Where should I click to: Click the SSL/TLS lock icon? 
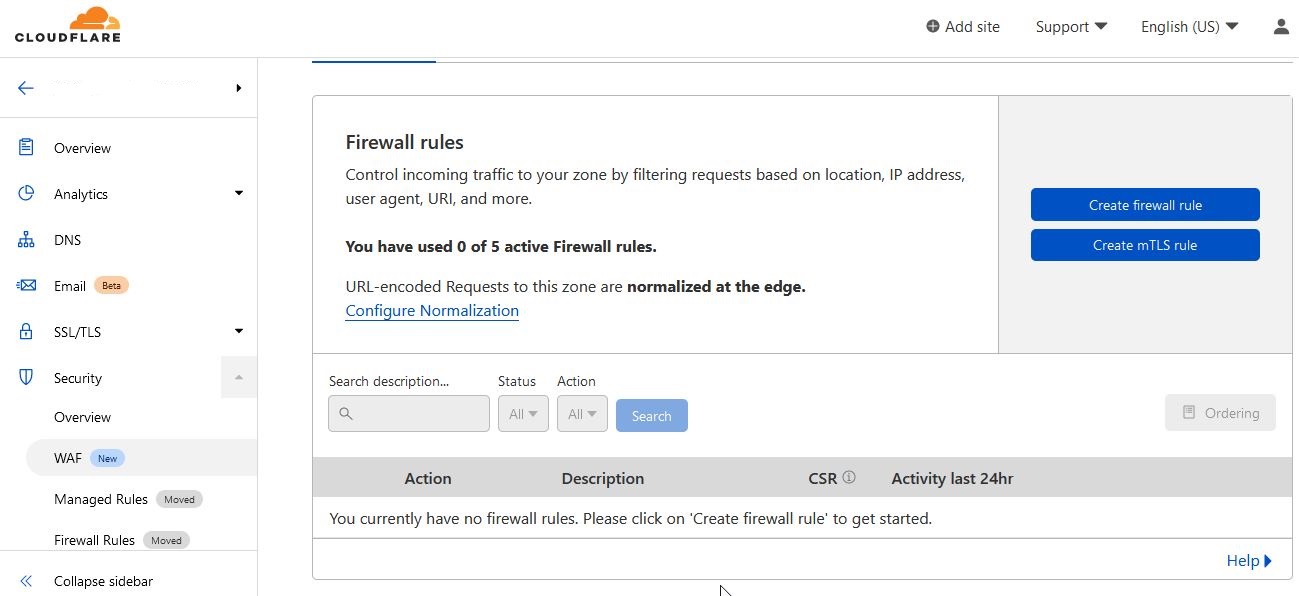[26, 332]
